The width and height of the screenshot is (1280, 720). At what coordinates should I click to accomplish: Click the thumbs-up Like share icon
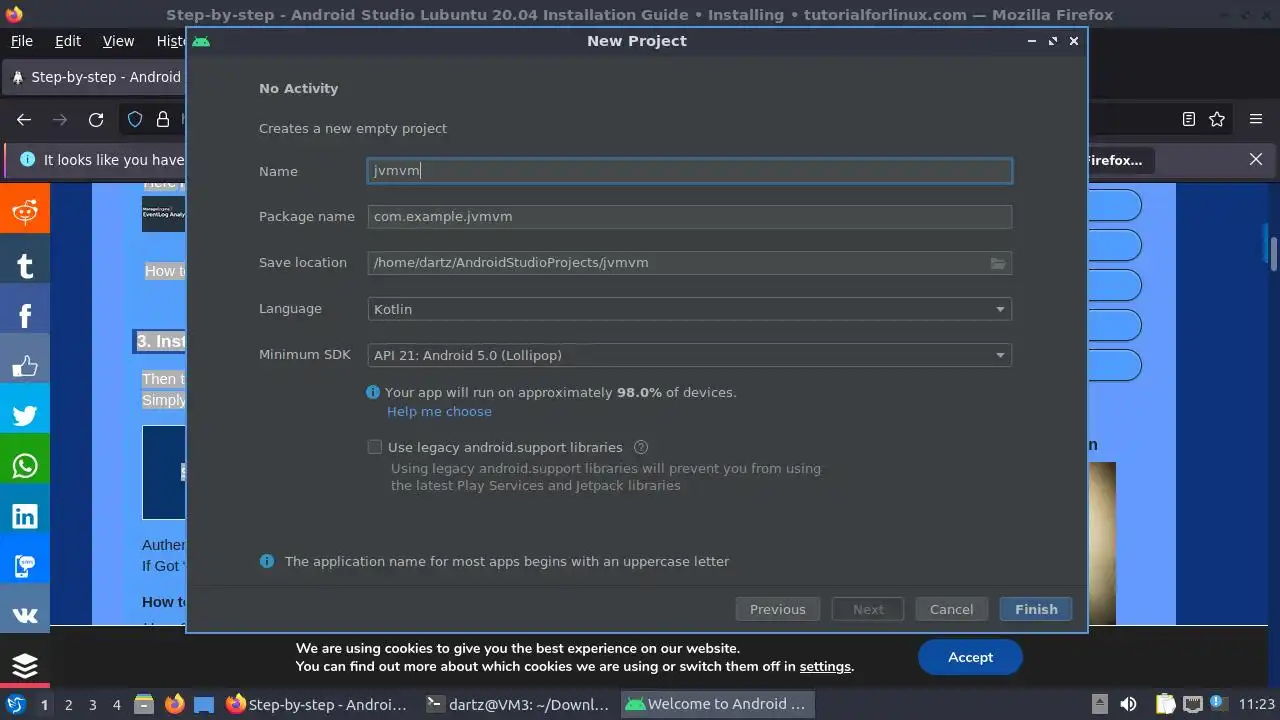click(x=25, y=366)
